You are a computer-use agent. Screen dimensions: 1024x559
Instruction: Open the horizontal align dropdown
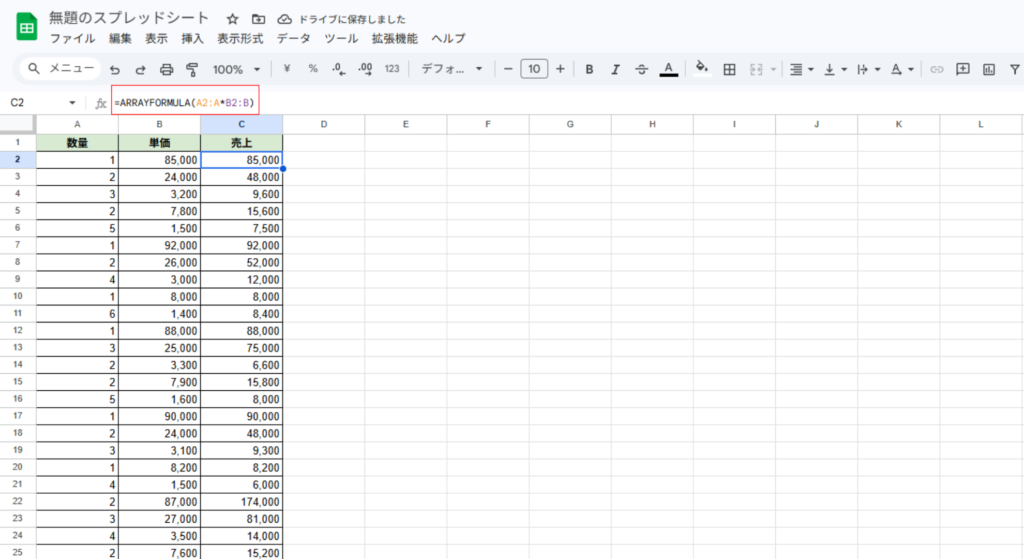pos(801,70)
